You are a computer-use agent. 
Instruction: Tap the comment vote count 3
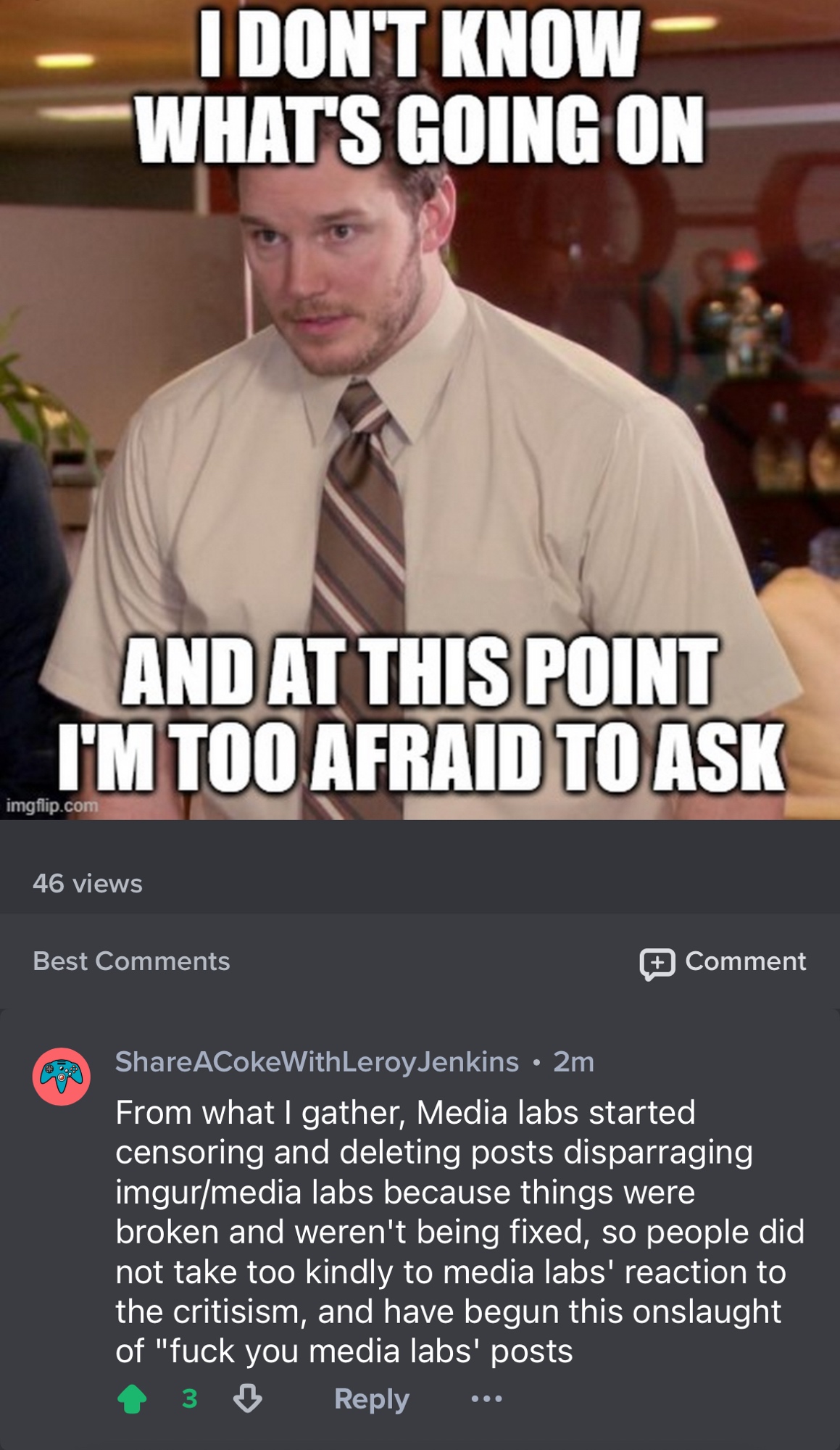(x=190, y=1399)
